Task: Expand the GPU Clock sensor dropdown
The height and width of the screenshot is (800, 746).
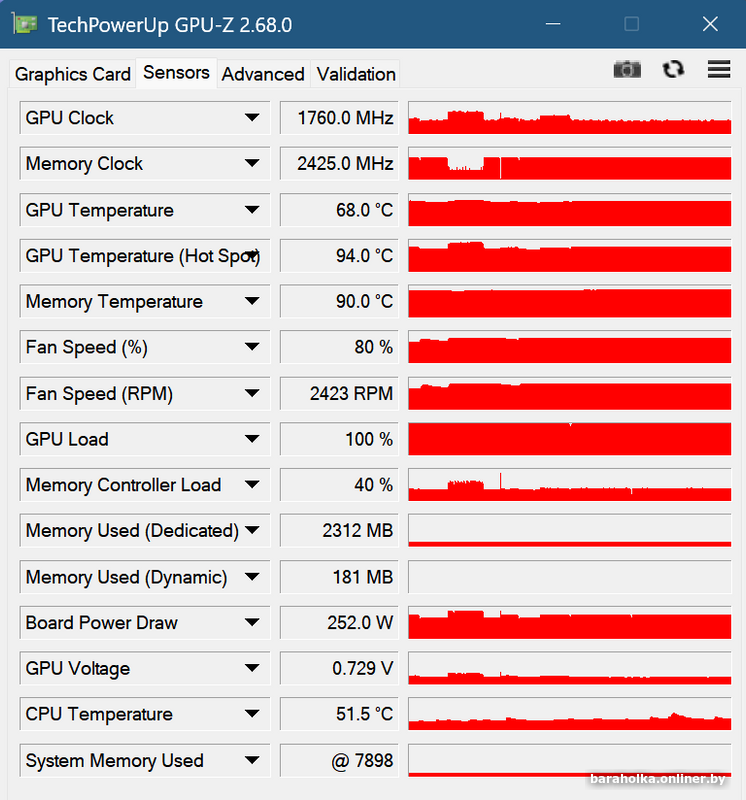Action: tap(252, 118)
